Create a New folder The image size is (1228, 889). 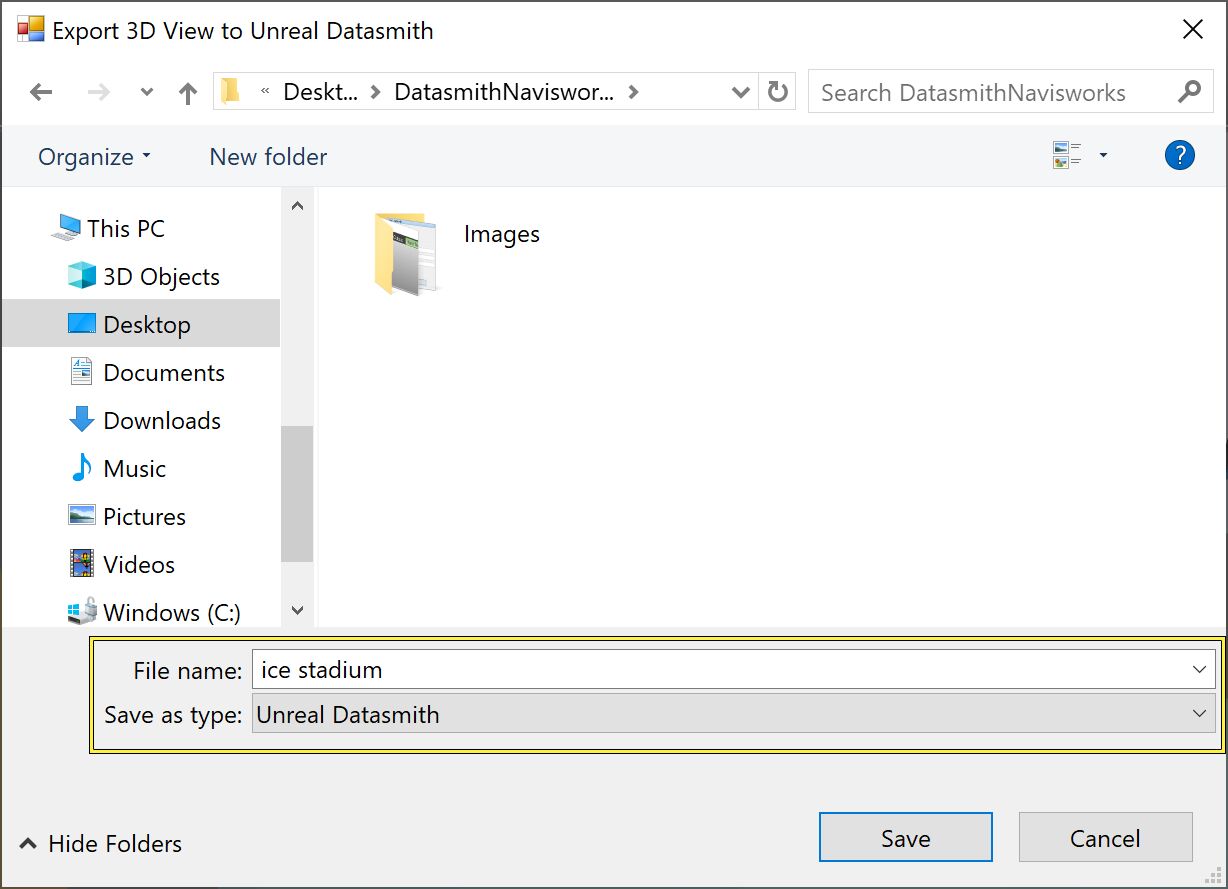pos(268,157)
